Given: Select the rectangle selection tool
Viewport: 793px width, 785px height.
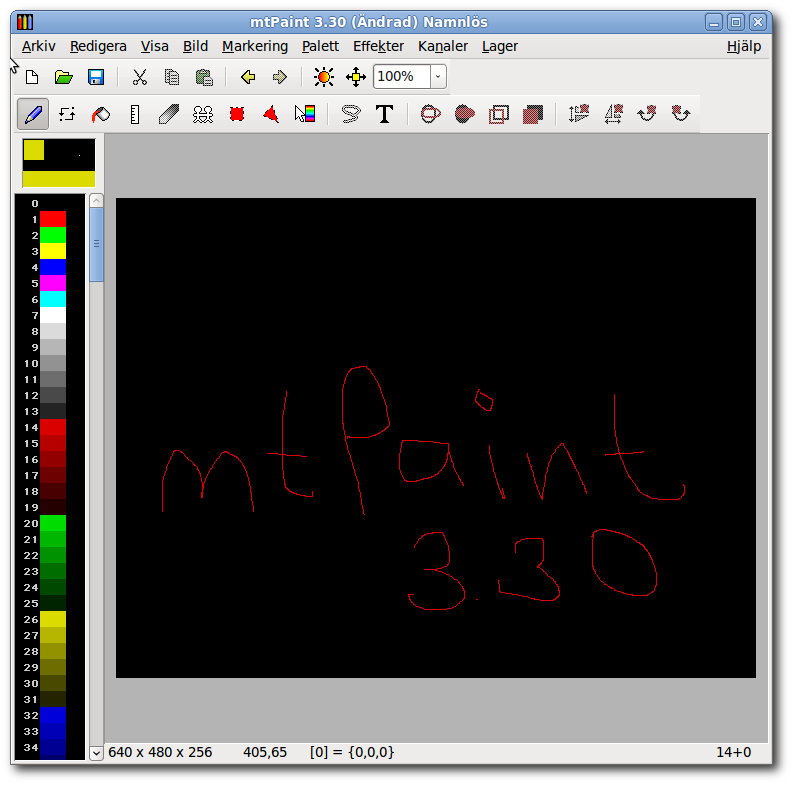Looking at the screenshot, I should [237, 114].
